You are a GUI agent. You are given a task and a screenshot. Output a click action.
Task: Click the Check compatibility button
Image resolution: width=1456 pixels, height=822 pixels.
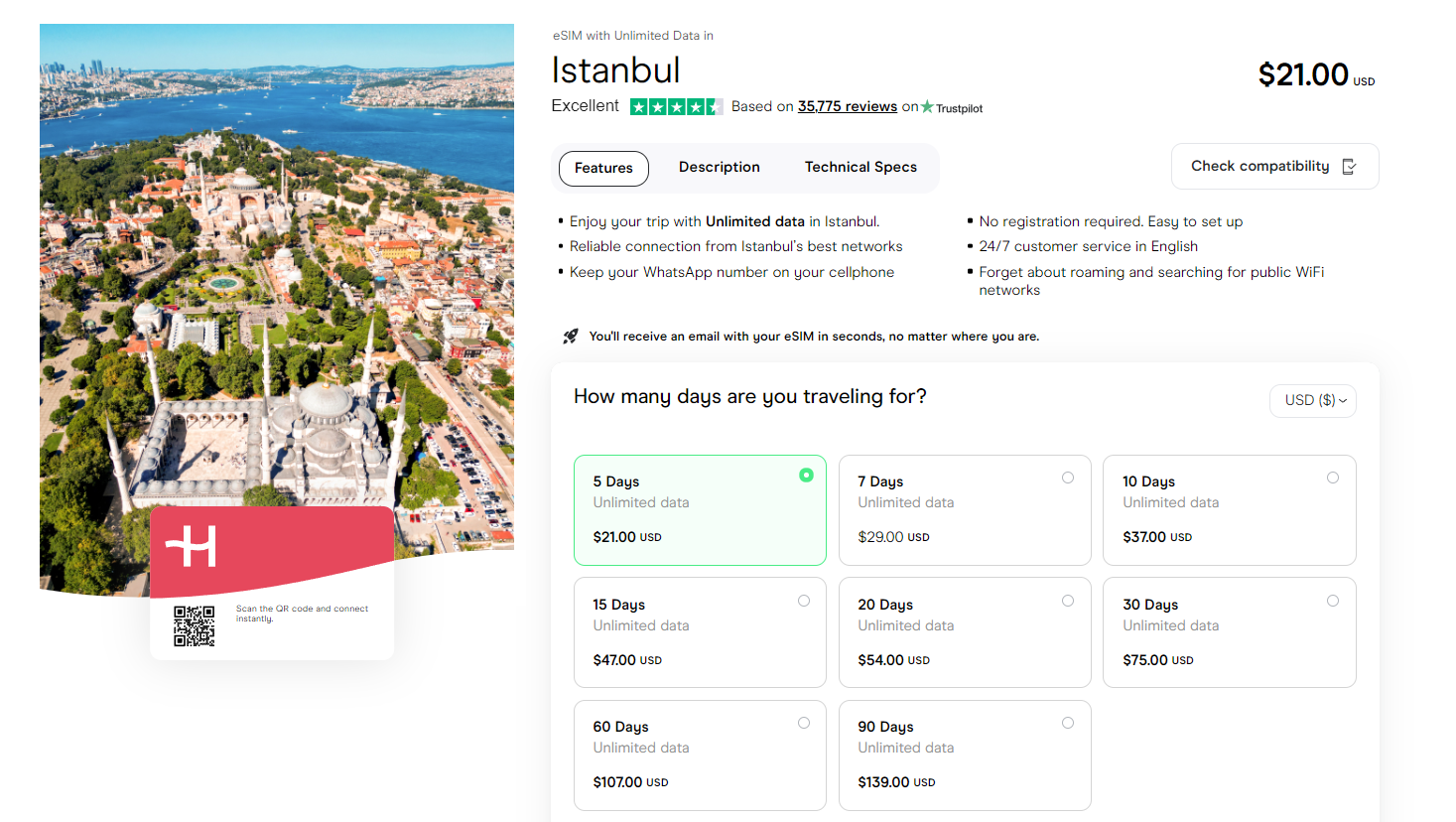pos(1274,166)
